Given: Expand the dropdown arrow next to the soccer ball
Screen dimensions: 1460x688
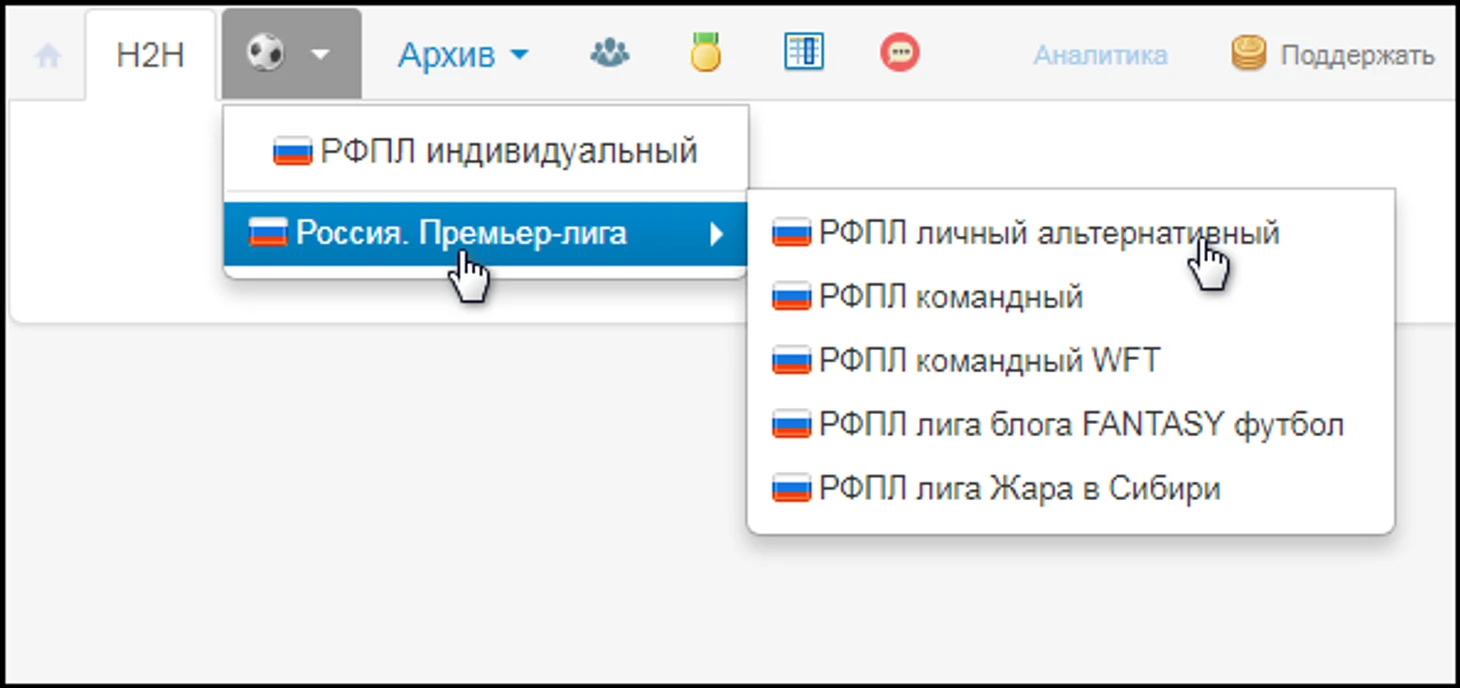Looking at the screenshot, I should point(317,55).
